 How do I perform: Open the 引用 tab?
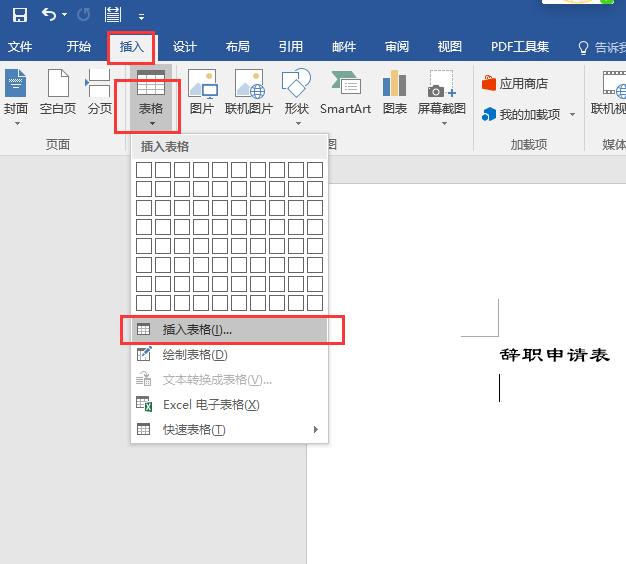click(x=291, y=47)
